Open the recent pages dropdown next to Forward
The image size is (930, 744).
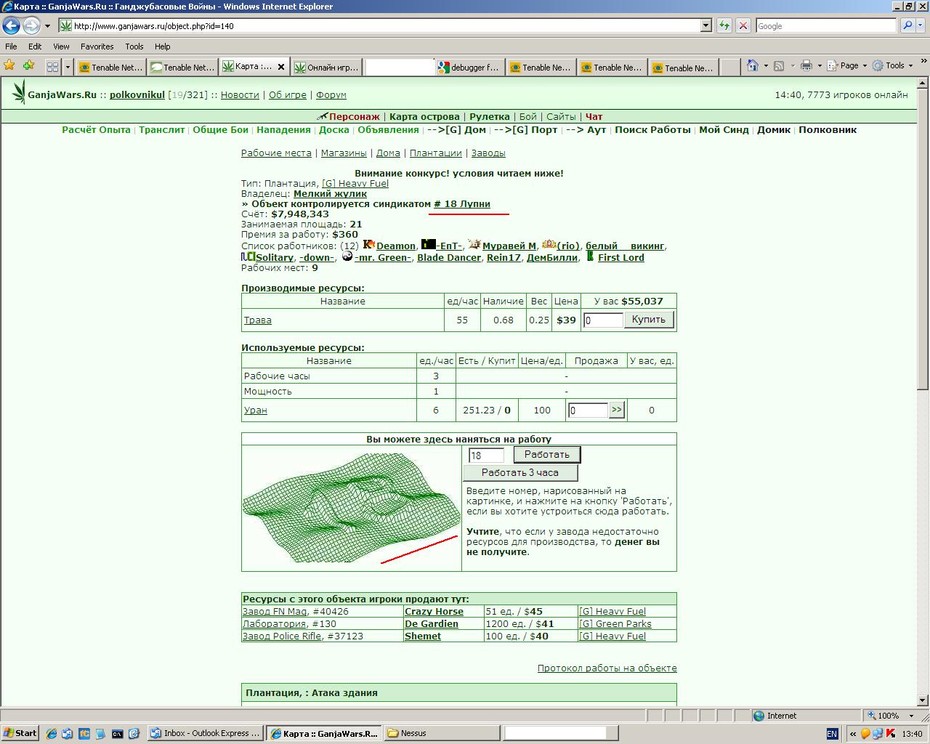coord(48,26)
